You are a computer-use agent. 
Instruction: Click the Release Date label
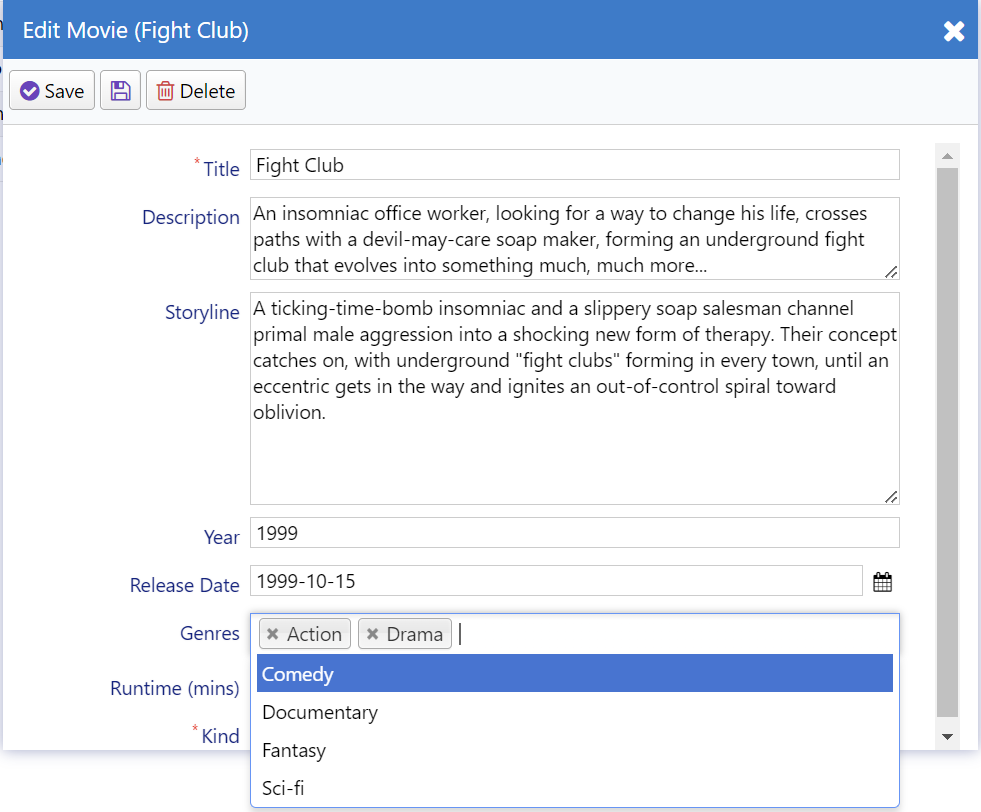click(x=185, y=585)
